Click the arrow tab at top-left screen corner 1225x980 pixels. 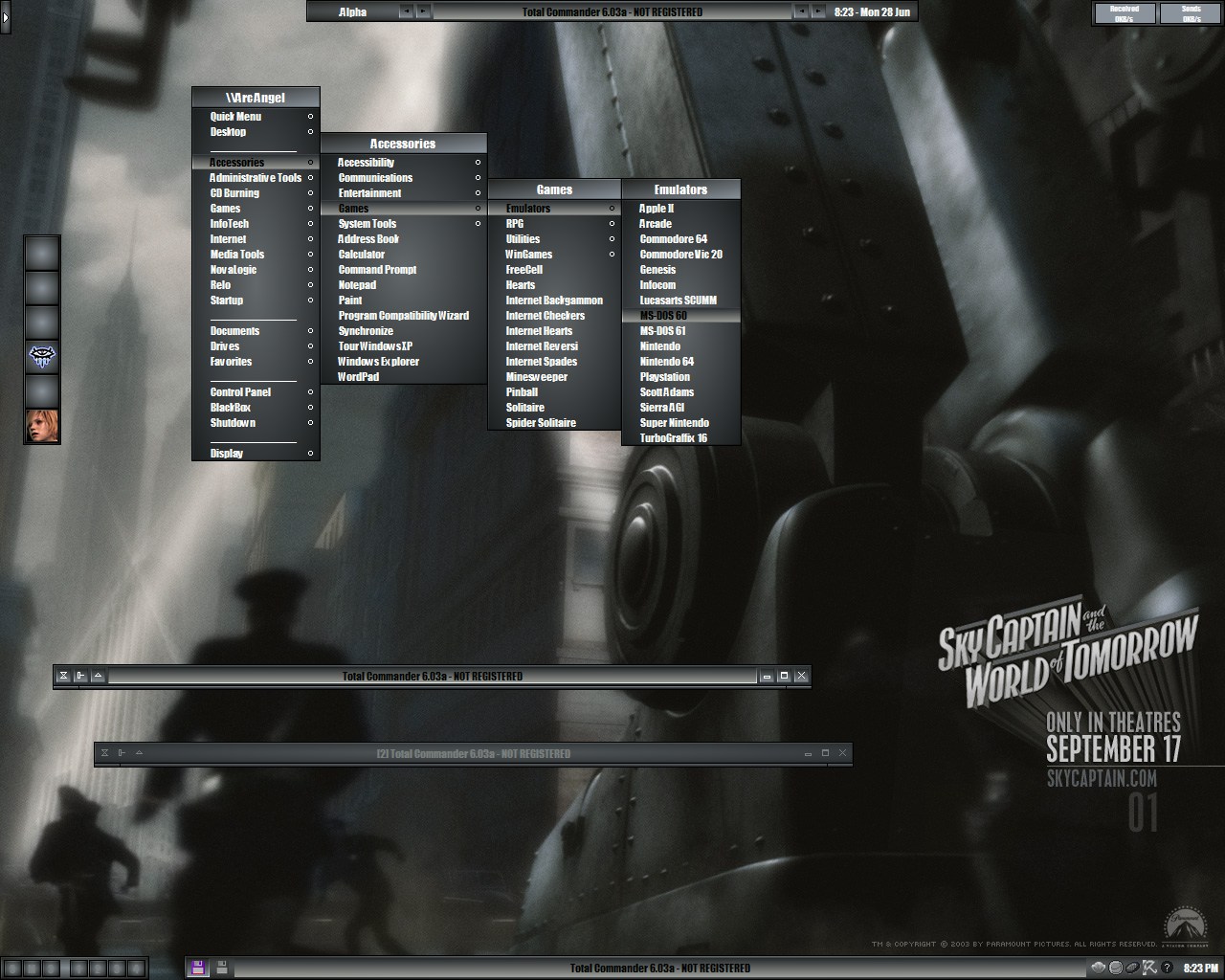click(x=6, y=16)
